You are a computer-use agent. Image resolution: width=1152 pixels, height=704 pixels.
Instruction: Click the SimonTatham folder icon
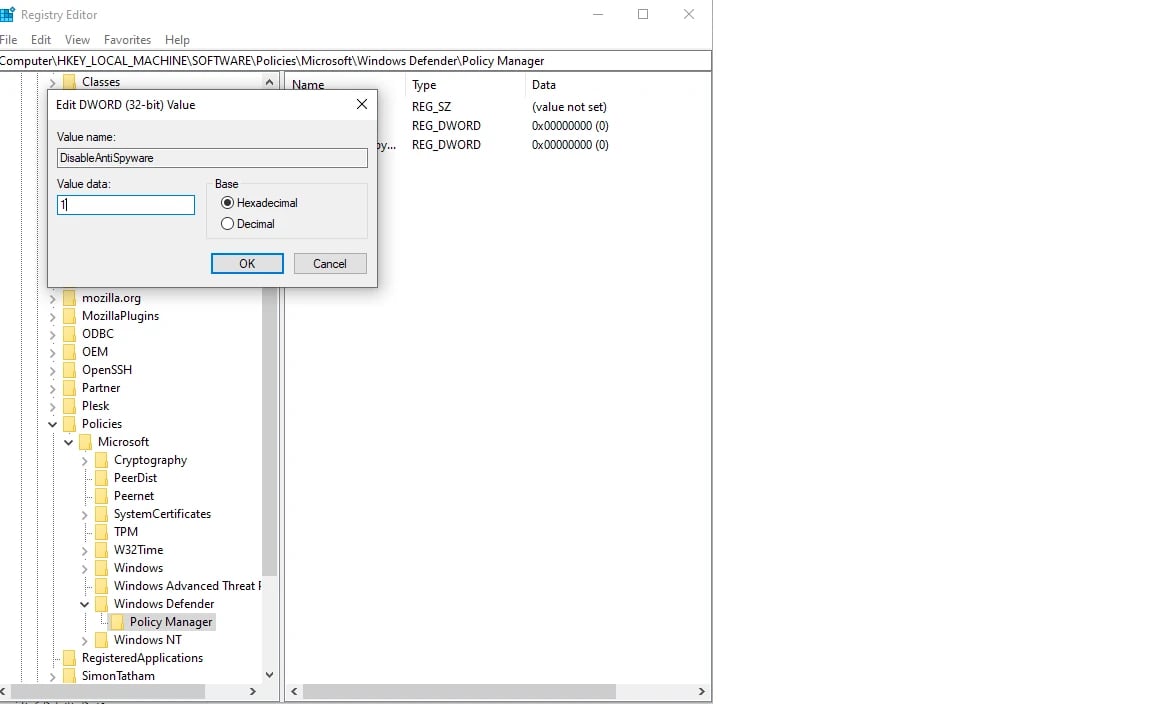click(x=69, y=676)
